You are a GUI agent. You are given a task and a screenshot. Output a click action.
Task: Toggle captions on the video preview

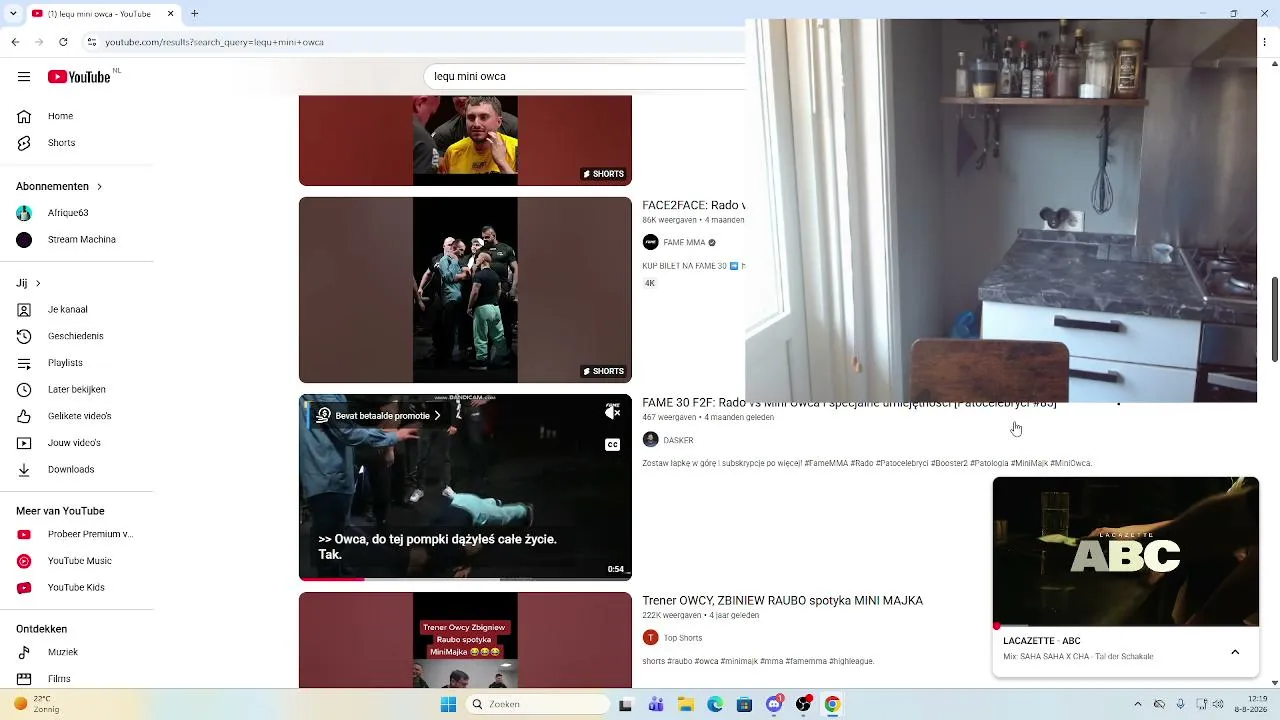(613, 444)
